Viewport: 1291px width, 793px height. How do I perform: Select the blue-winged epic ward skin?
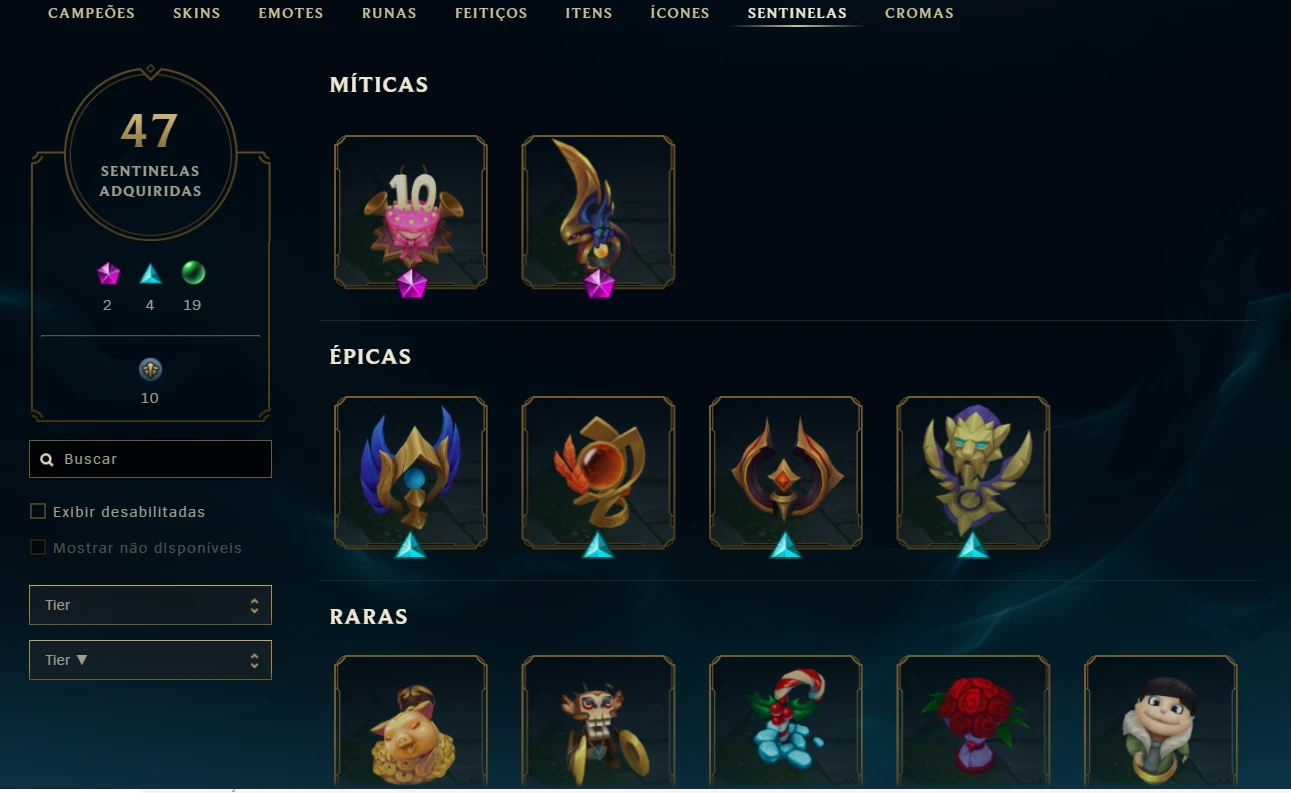tap(411, 473)
